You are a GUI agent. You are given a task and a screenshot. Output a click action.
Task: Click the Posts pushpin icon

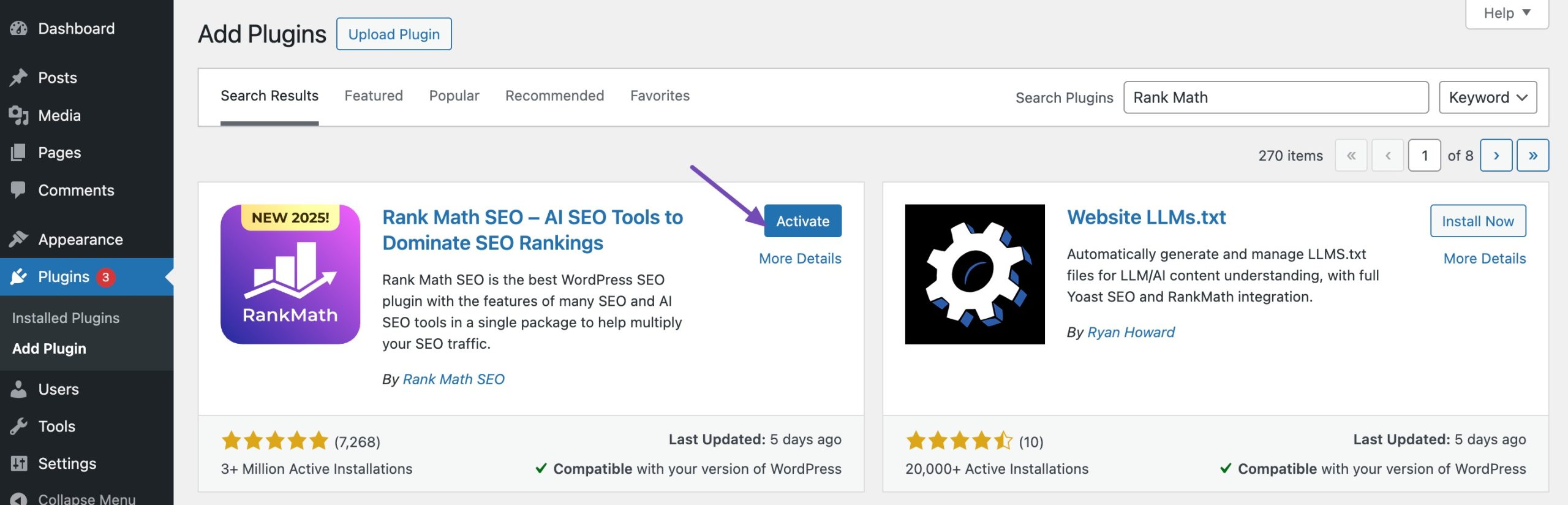tap(19, 77)
